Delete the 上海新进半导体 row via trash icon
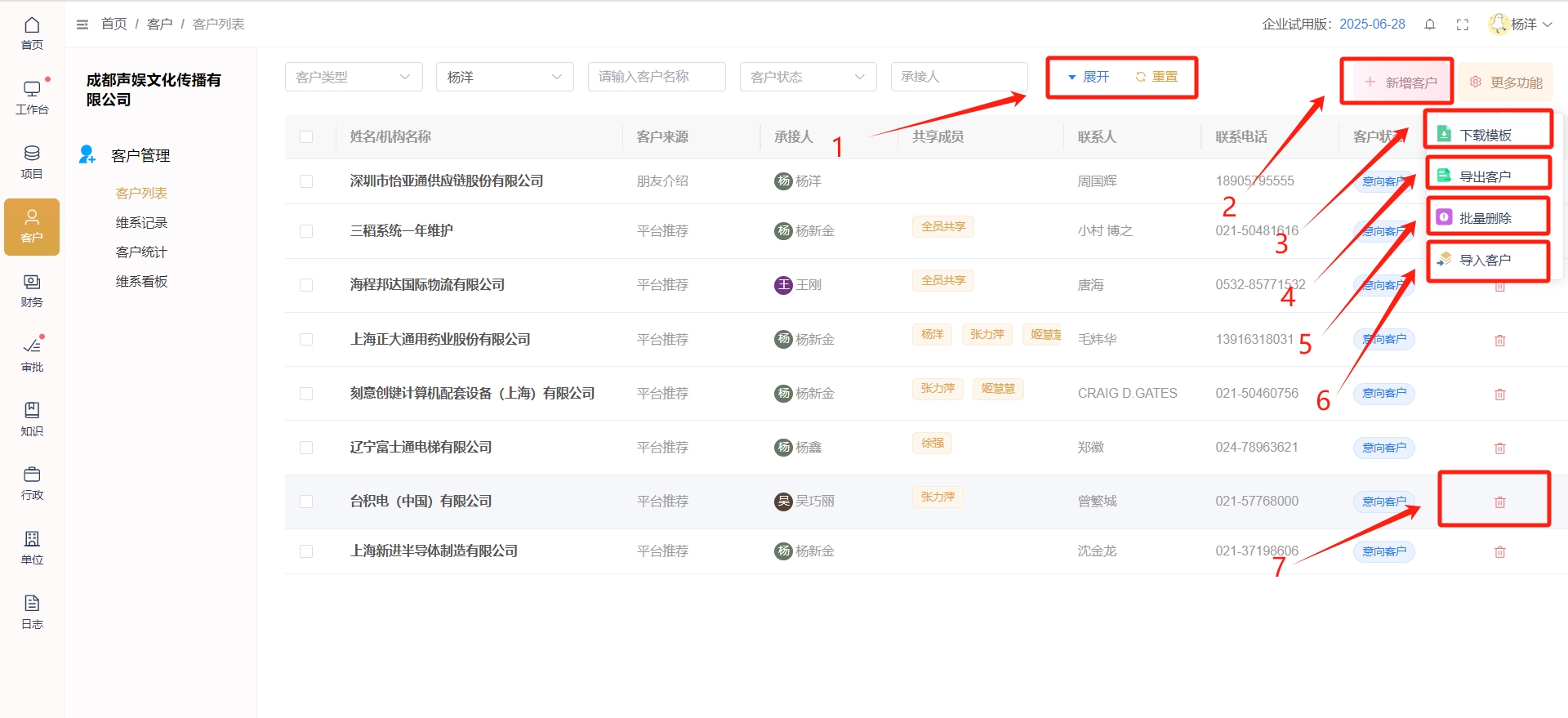Viewport: 1568px width, 718px height. pos(1500,551)
